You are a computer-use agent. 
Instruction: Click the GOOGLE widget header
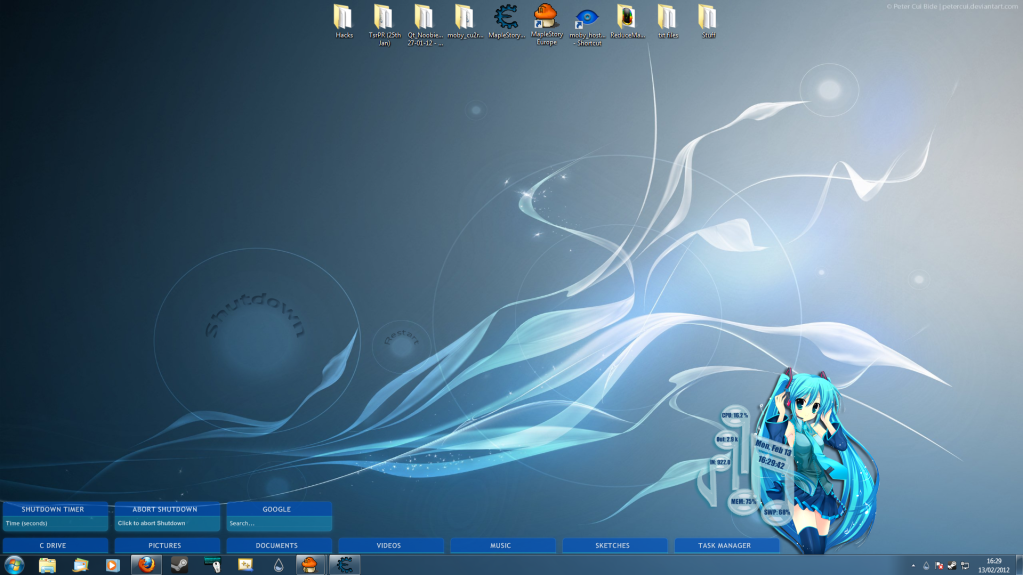point(277,509)
